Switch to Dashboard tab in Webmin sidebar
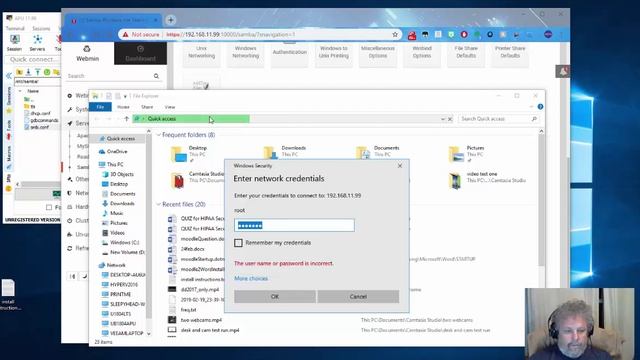This screenshot has height=360, width=640. pyautogui.click(x=140, y=53)
